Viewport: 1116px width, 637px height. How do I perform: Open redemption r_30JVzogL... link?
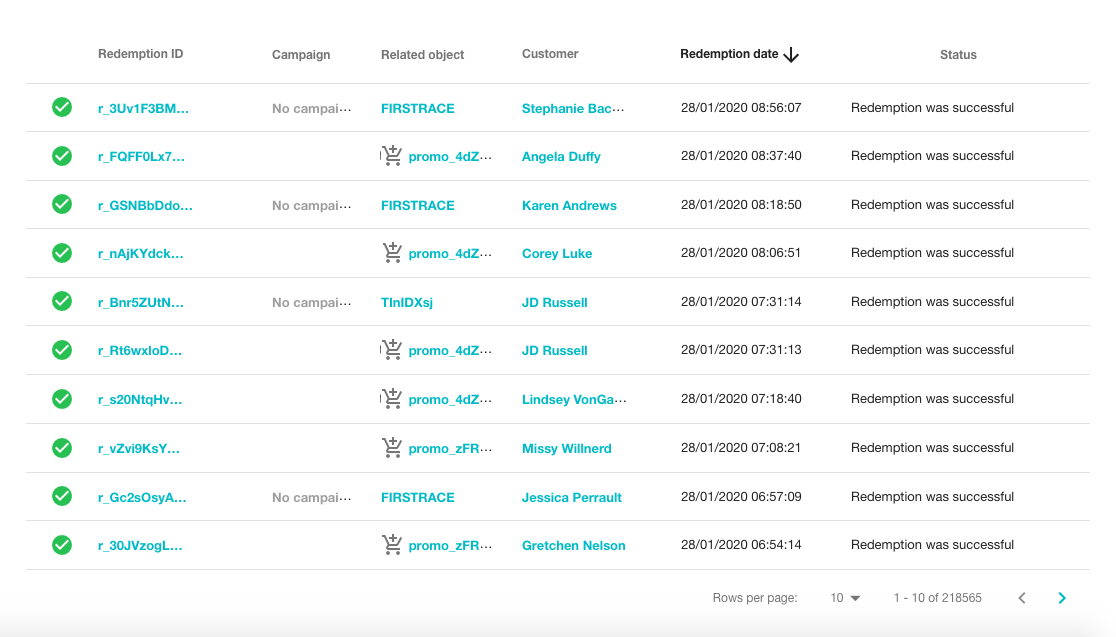tap(140, 546)
